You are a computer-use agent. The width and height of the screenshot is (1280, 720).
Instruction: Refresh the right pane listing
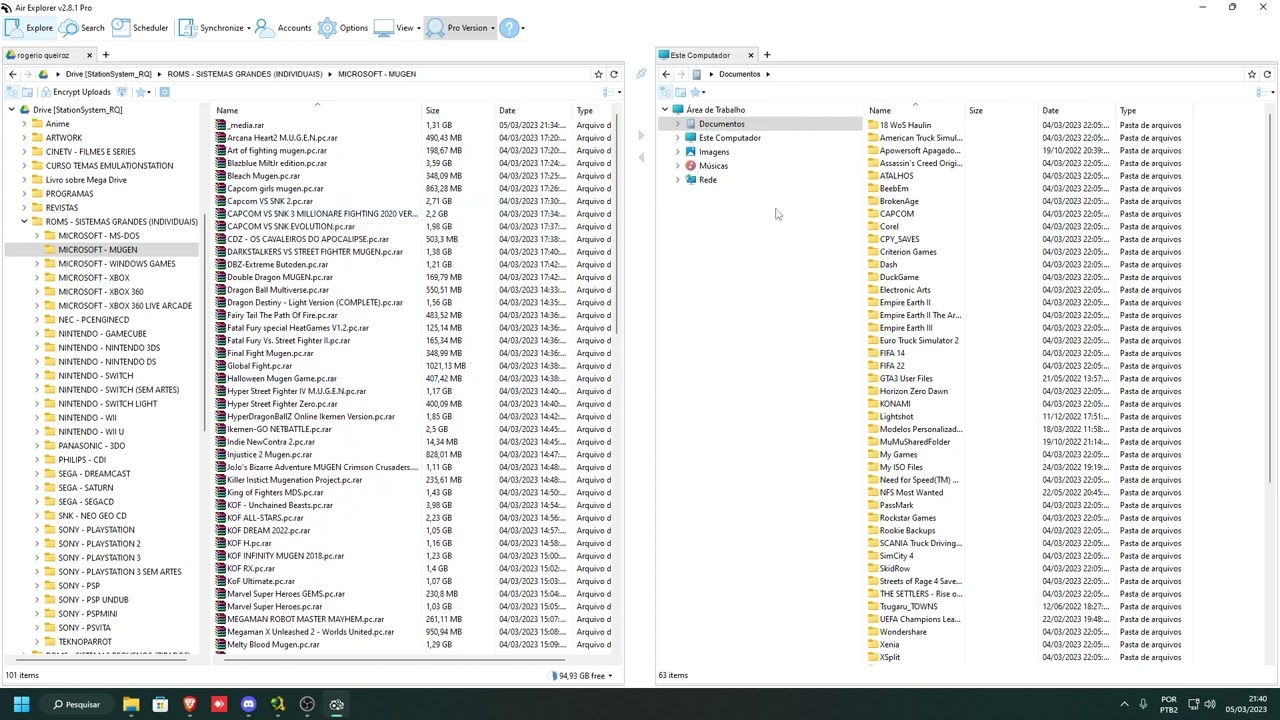pos(1267,74)
